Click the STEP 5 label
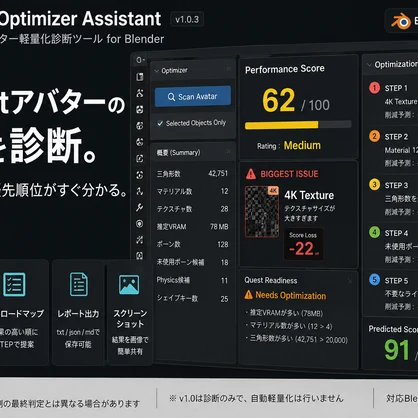The height and width of the screenshot is (418, 418). tap(396, 281)
